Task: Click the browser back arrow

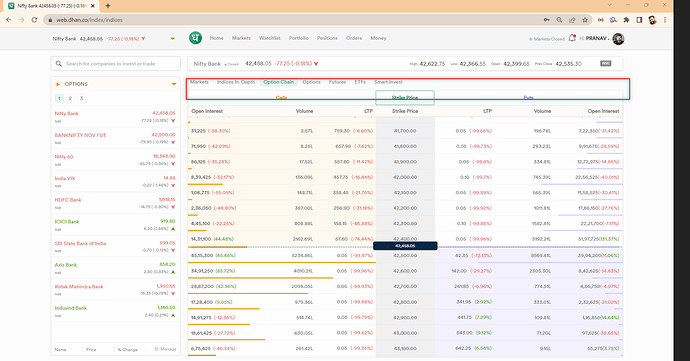Action: pyautogui.click(x=9, y=20)
